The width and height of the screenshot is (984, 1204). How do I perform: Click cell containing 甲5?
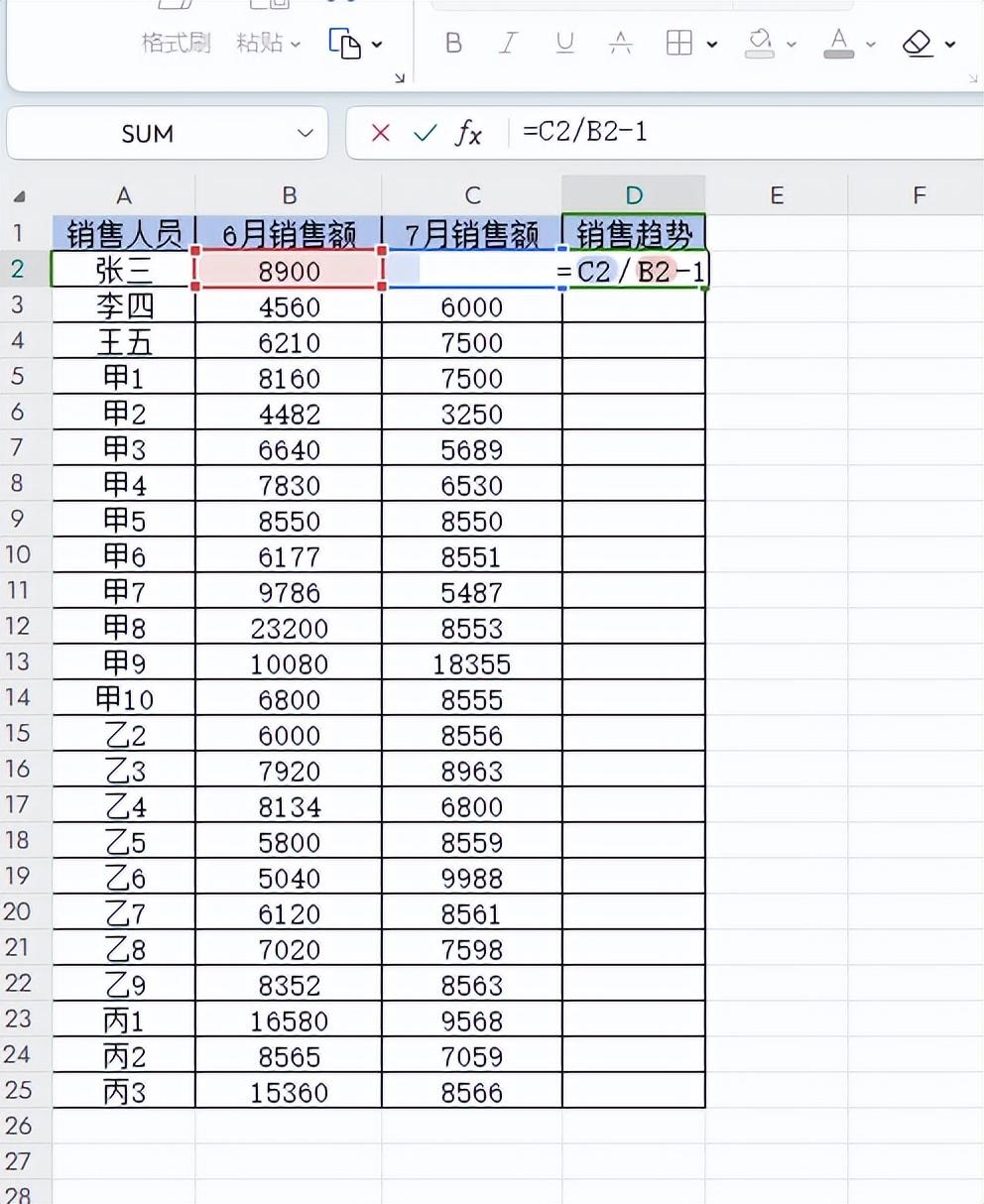[123, 521]
